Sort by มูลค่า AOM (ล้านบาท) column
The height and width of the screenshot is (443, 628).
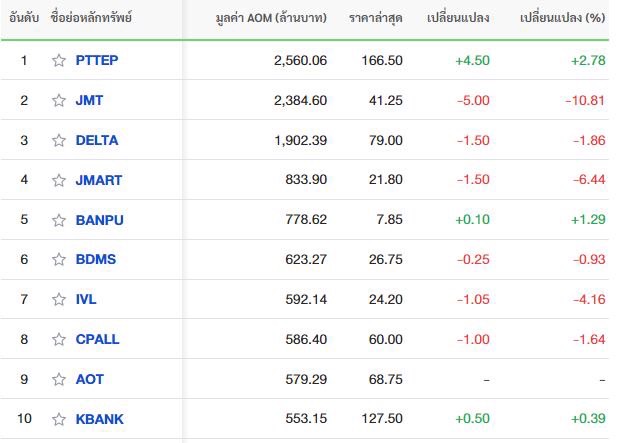[x=271, y=18]
